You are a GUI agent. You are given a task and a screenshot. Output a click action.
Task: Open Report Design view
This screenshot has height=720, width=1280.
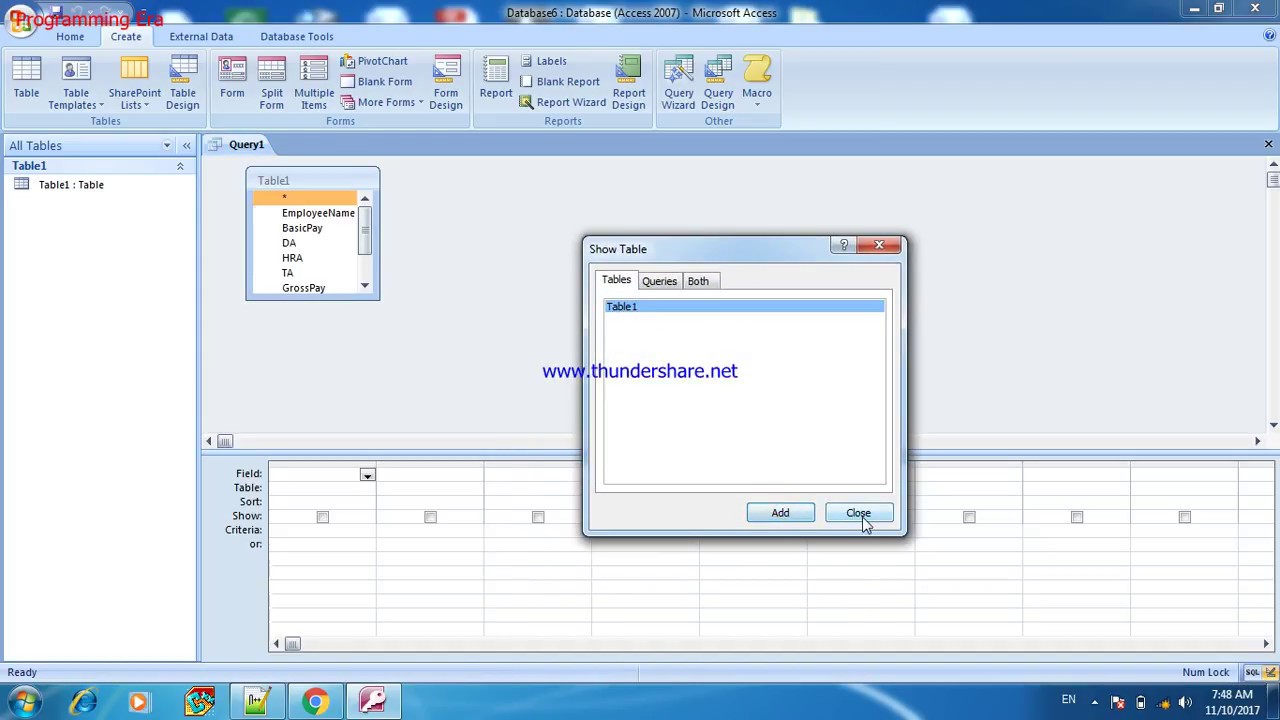click(x=629, y=81)
